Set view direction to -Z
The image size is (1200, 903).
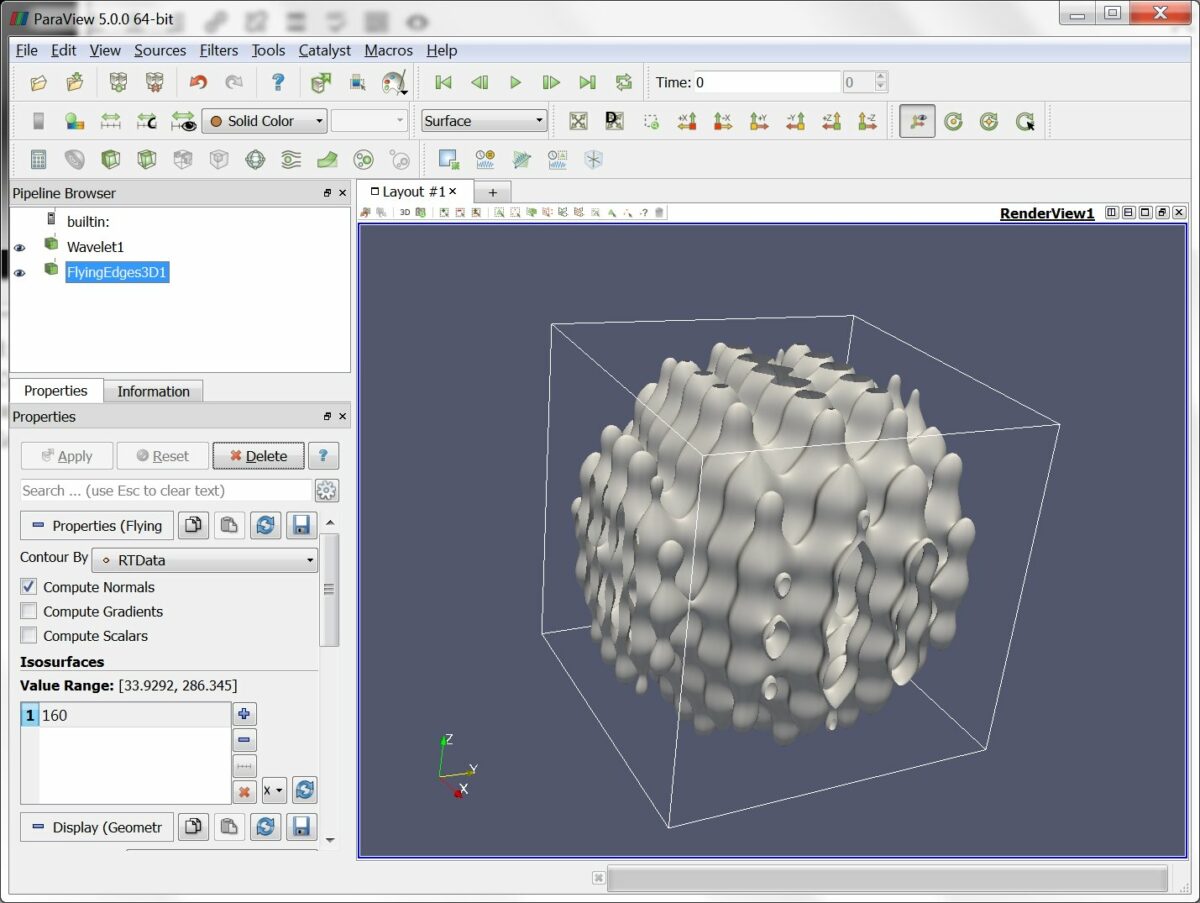(x=866, y=121)
